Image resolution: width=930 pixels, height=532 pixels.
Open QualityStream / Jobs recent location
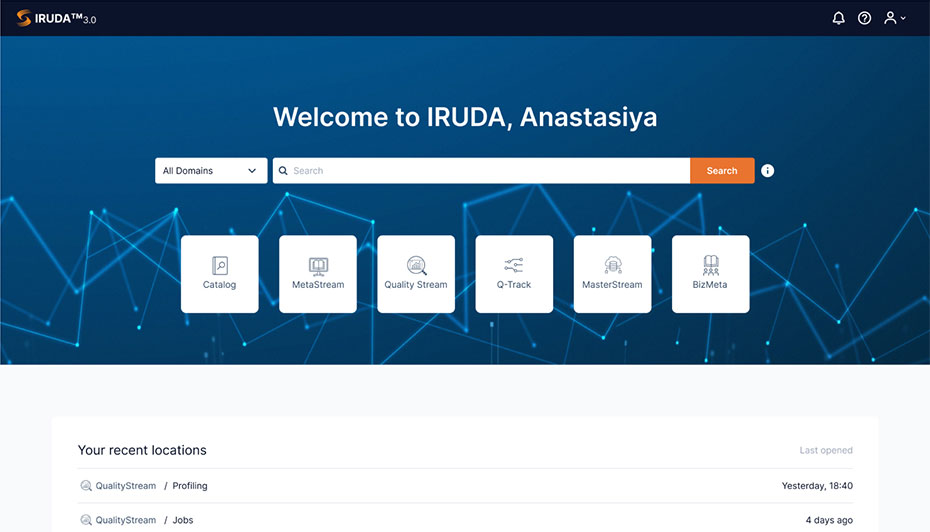[x=465, y=520]
